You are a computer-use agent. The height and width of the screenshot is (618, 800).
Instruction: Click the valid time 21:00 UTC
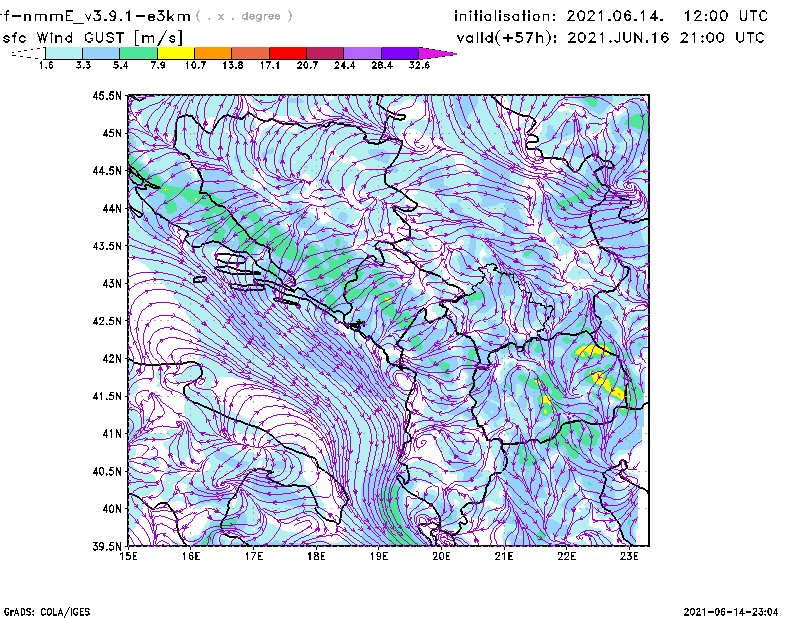pyautogui.click(x=722, y=38)
